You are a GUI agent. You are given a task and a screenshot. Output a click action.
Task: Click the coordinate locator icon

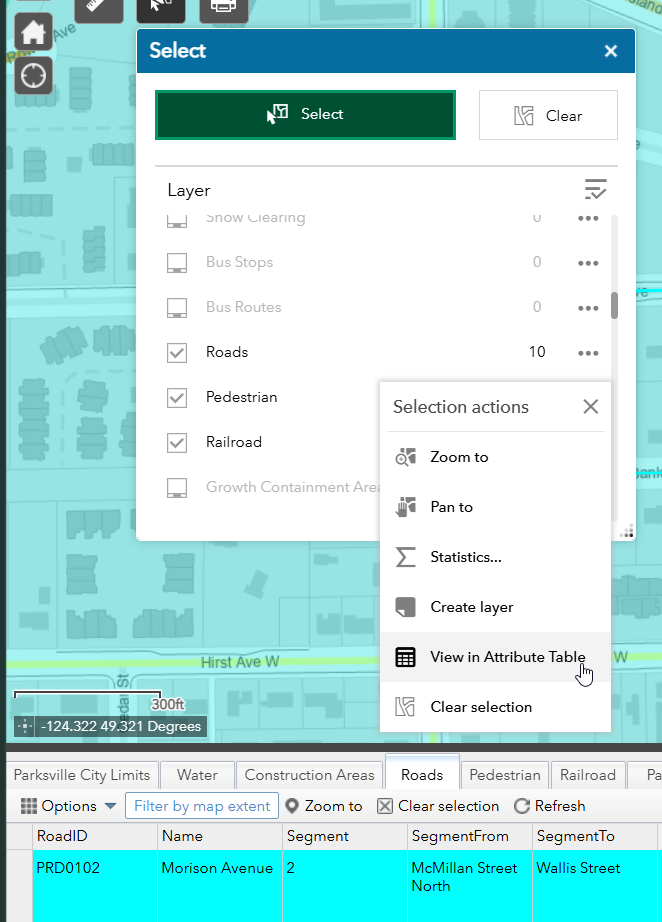point(25,727)
